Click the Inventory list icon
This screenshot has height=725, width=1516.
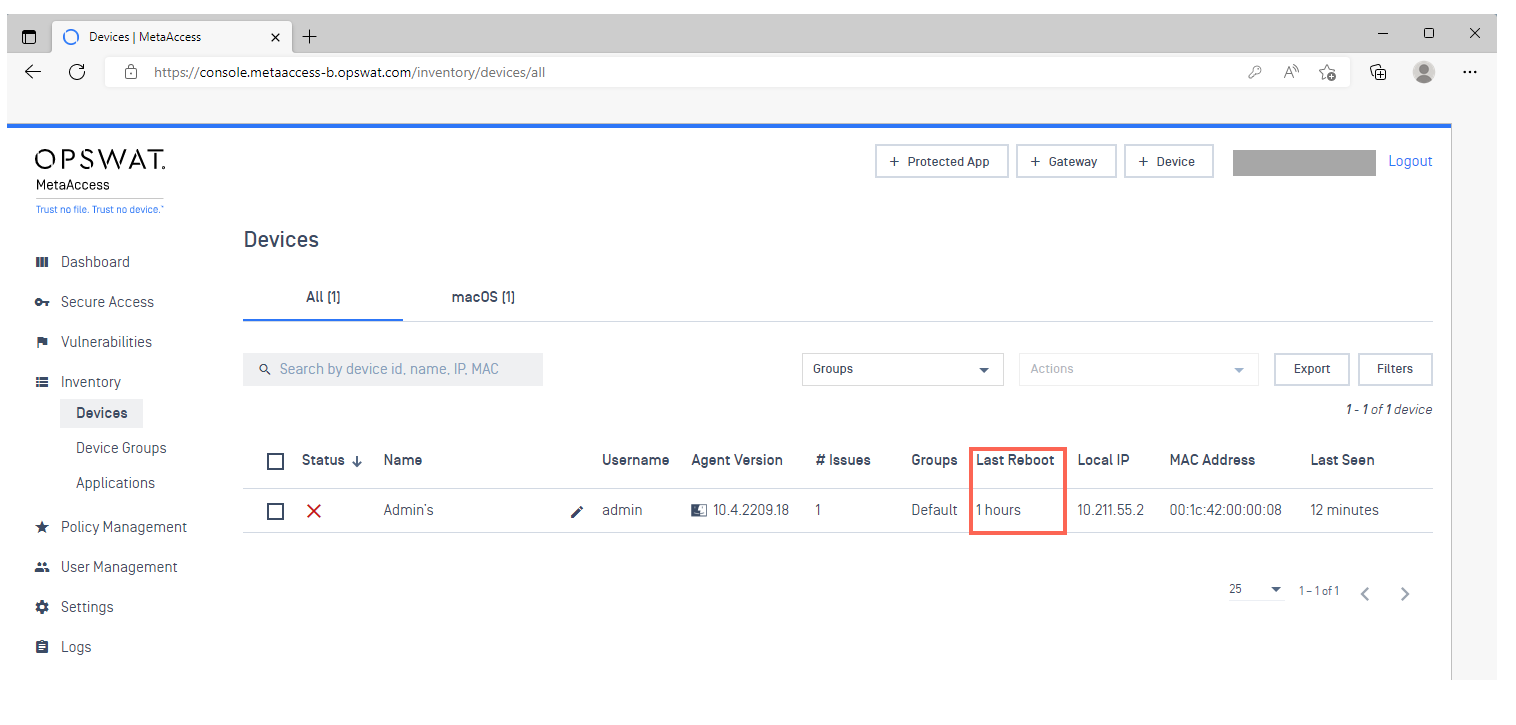click(42, 382)
